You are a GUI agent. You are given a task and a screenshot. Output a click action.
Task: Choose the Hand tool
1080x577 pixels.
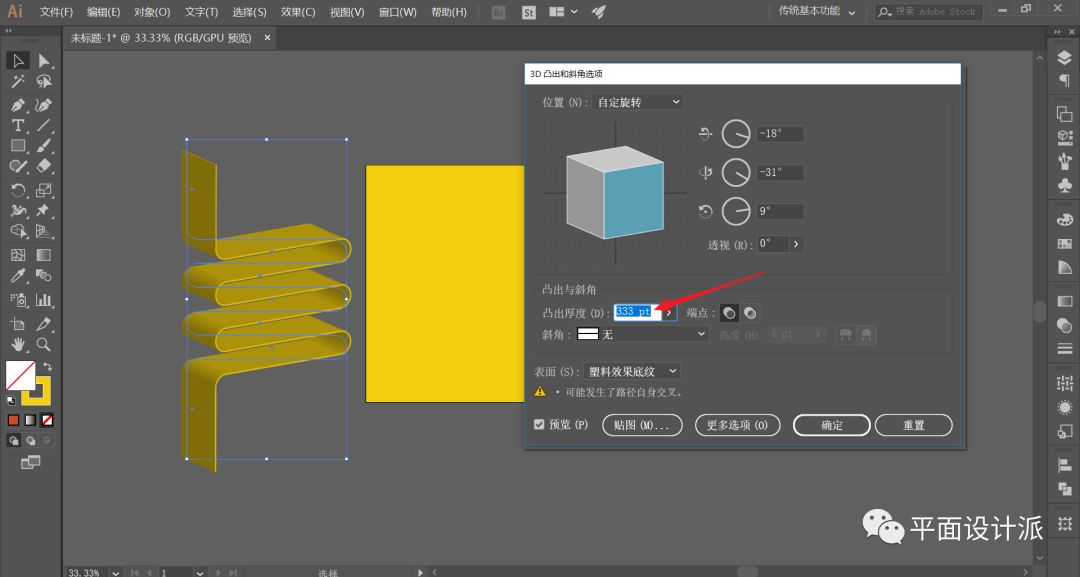[18, 344]
